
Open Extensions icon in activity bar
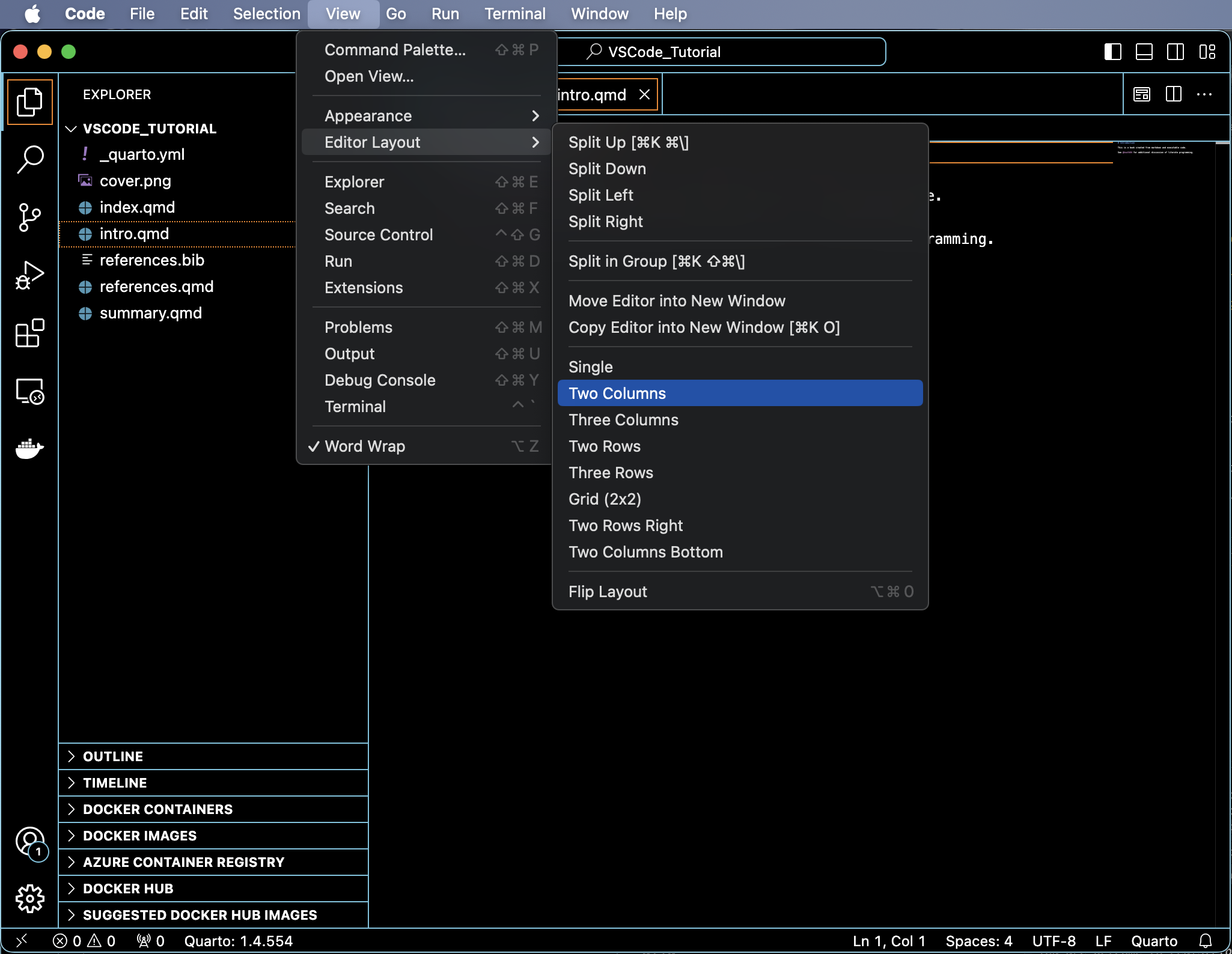pos(29,333)
